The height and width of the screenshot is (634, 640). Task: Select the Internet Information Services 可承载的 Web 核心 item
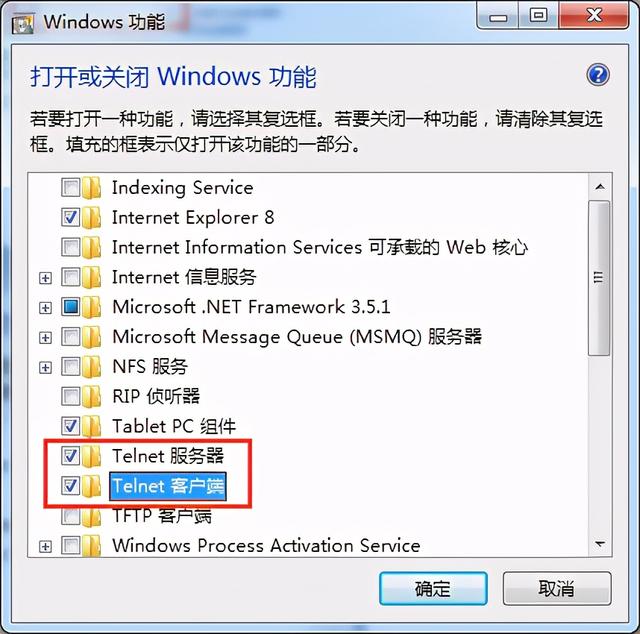point(320,247)
